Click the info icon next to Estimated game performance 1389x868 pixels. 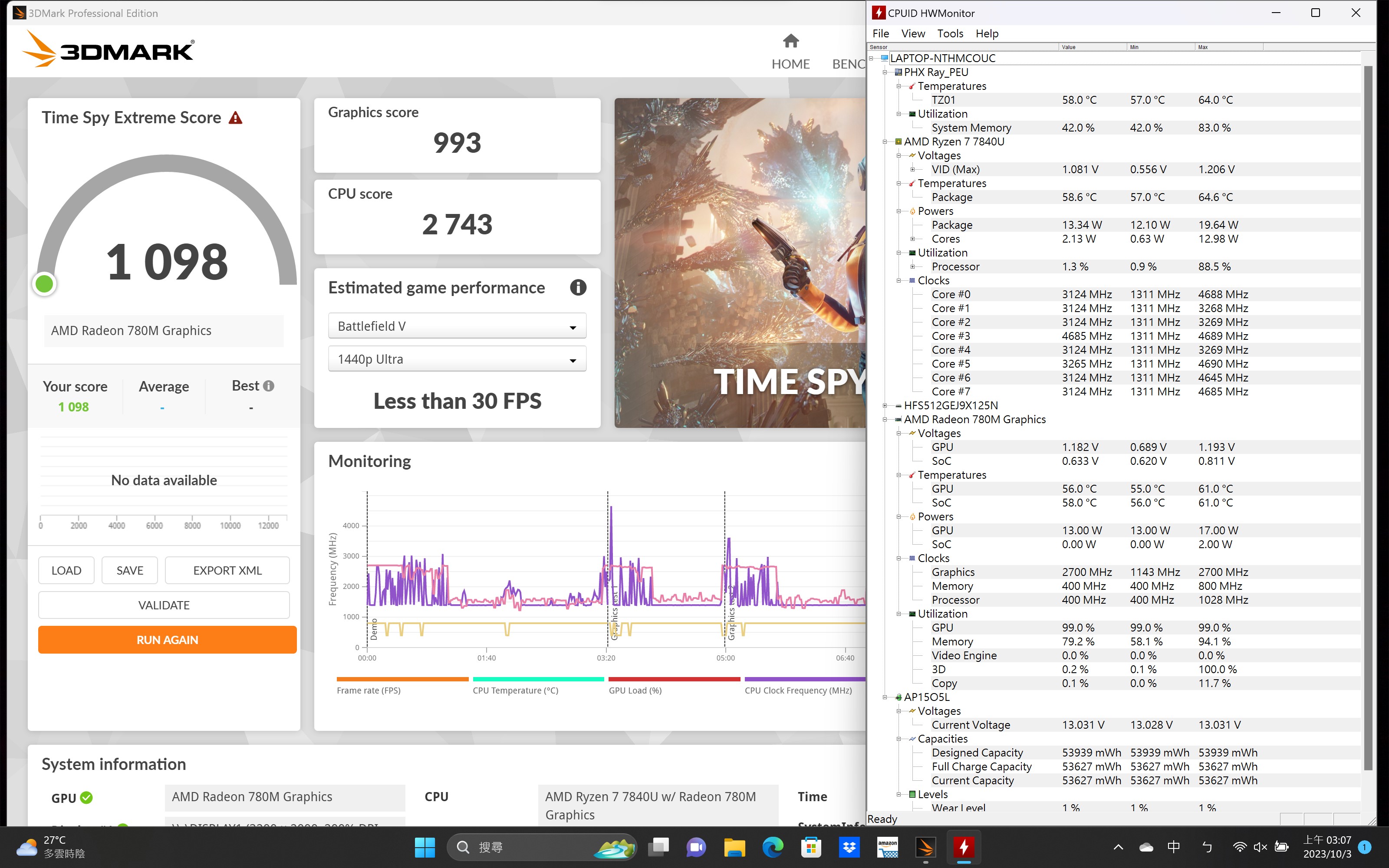(x=579, y=288)
